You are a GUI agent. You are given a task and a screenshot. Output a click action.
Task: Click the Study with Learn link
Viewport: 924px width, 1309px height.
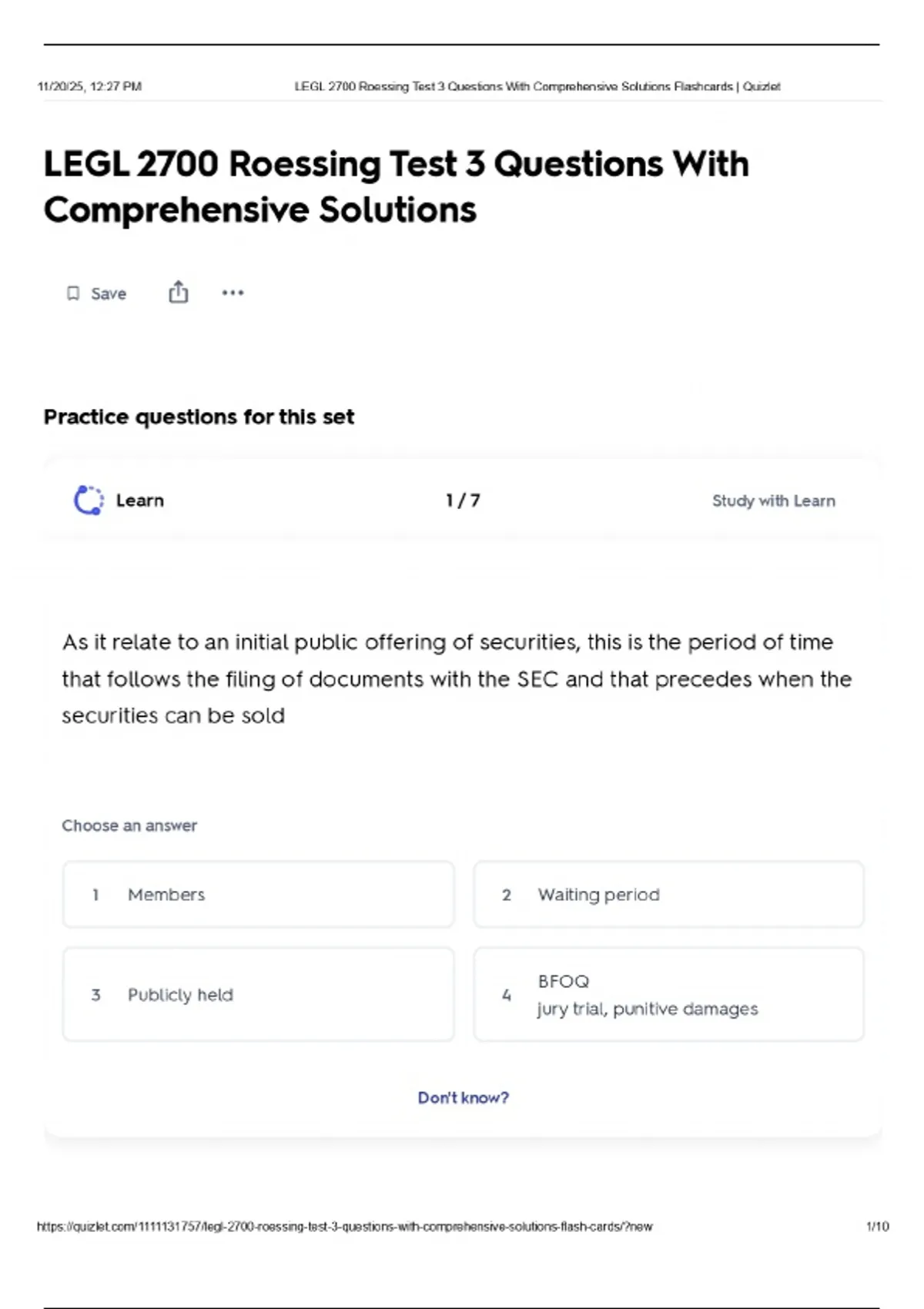tap(773, 500)
